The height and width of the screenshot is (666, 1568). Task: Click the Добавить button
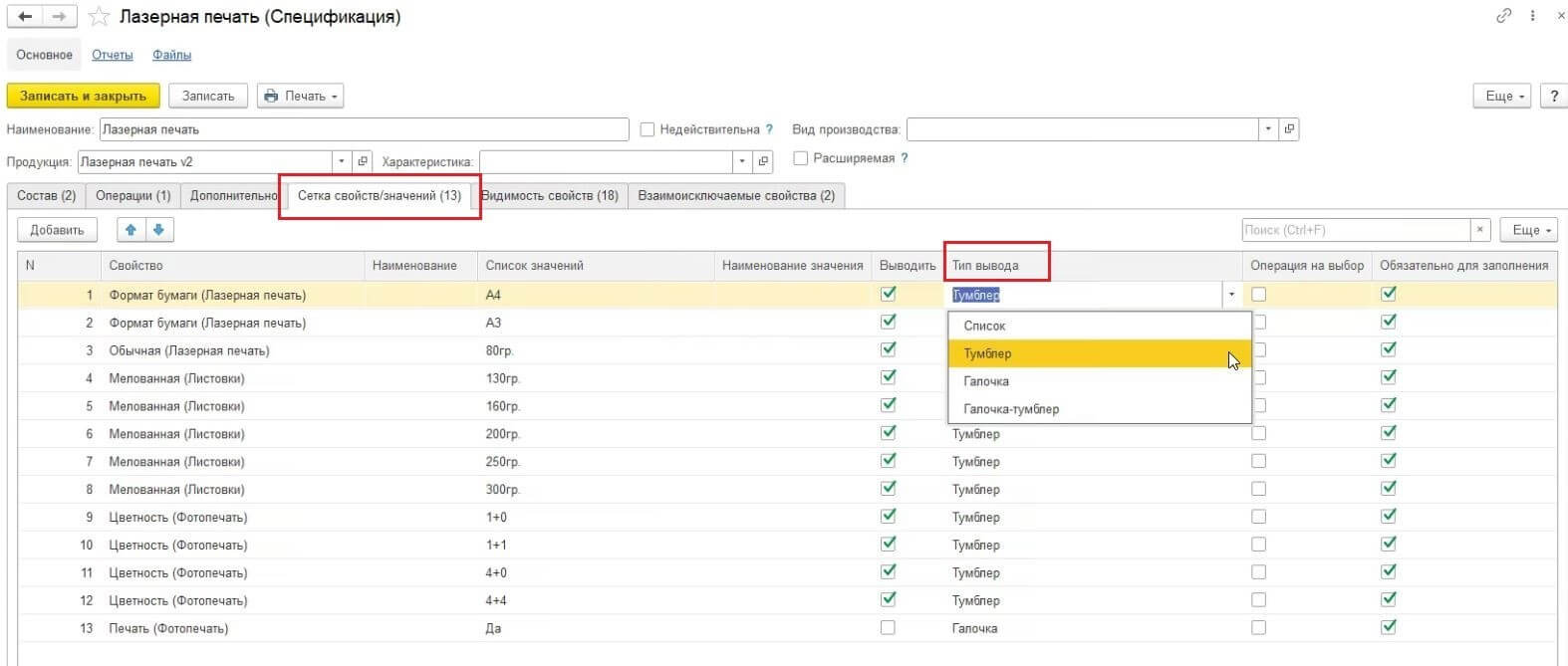tap(57, 230)
